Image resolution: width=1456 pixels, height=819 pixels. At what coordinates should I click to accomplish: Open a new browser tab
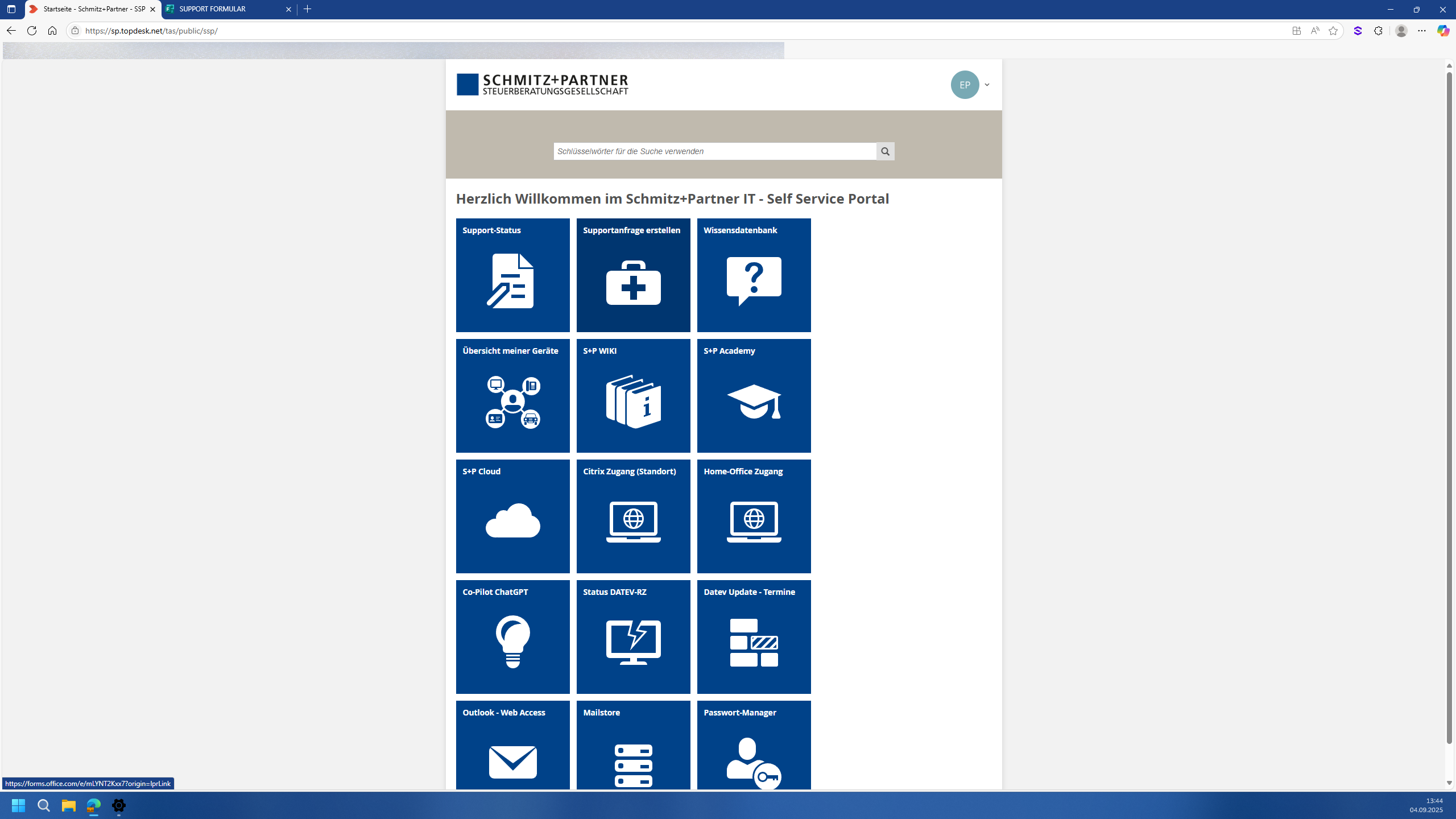308,9
